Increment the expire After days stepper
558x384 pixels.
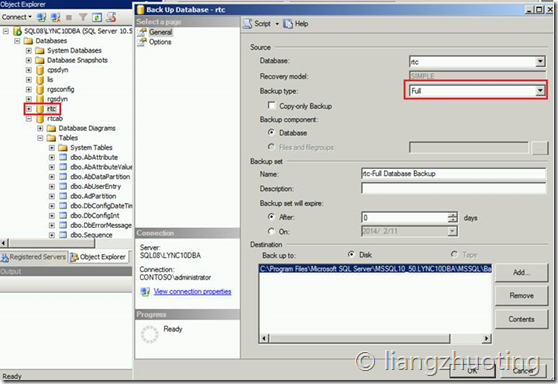(x=452, y=215)
